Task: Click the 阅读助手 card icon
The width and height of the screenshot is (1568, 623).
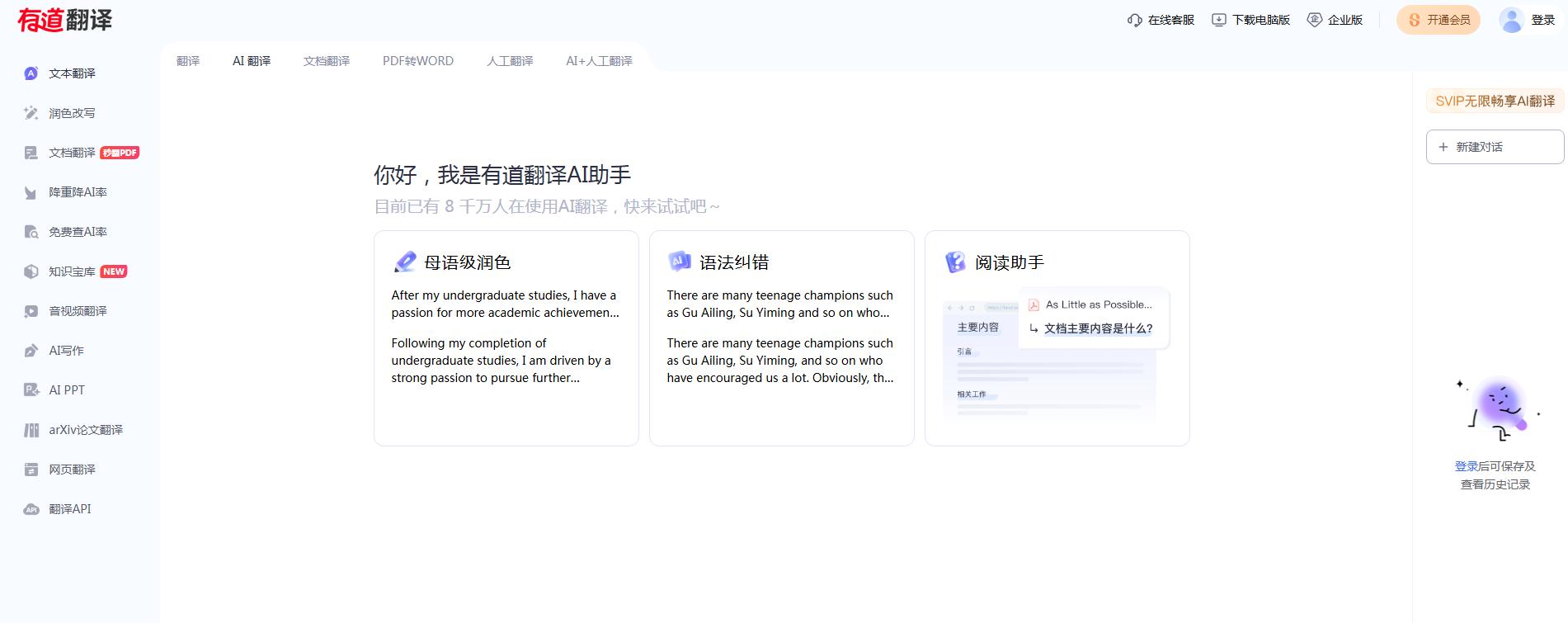Action: coord(955,262)
